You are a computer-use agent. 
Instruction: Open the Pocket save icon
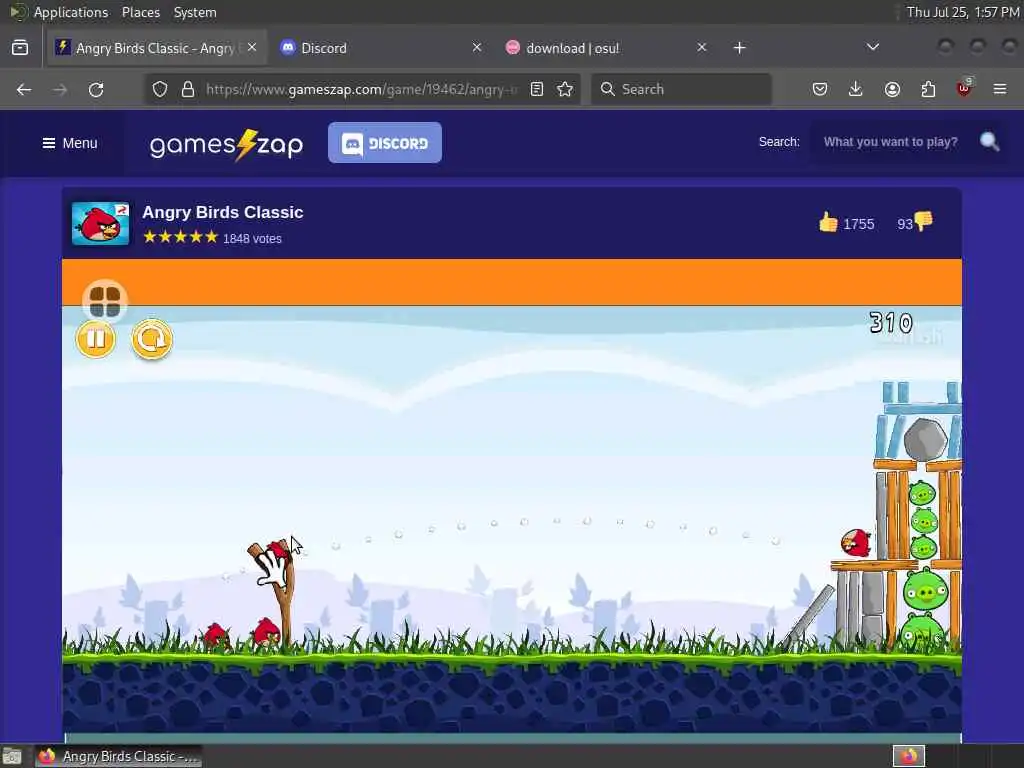[820, 89]
